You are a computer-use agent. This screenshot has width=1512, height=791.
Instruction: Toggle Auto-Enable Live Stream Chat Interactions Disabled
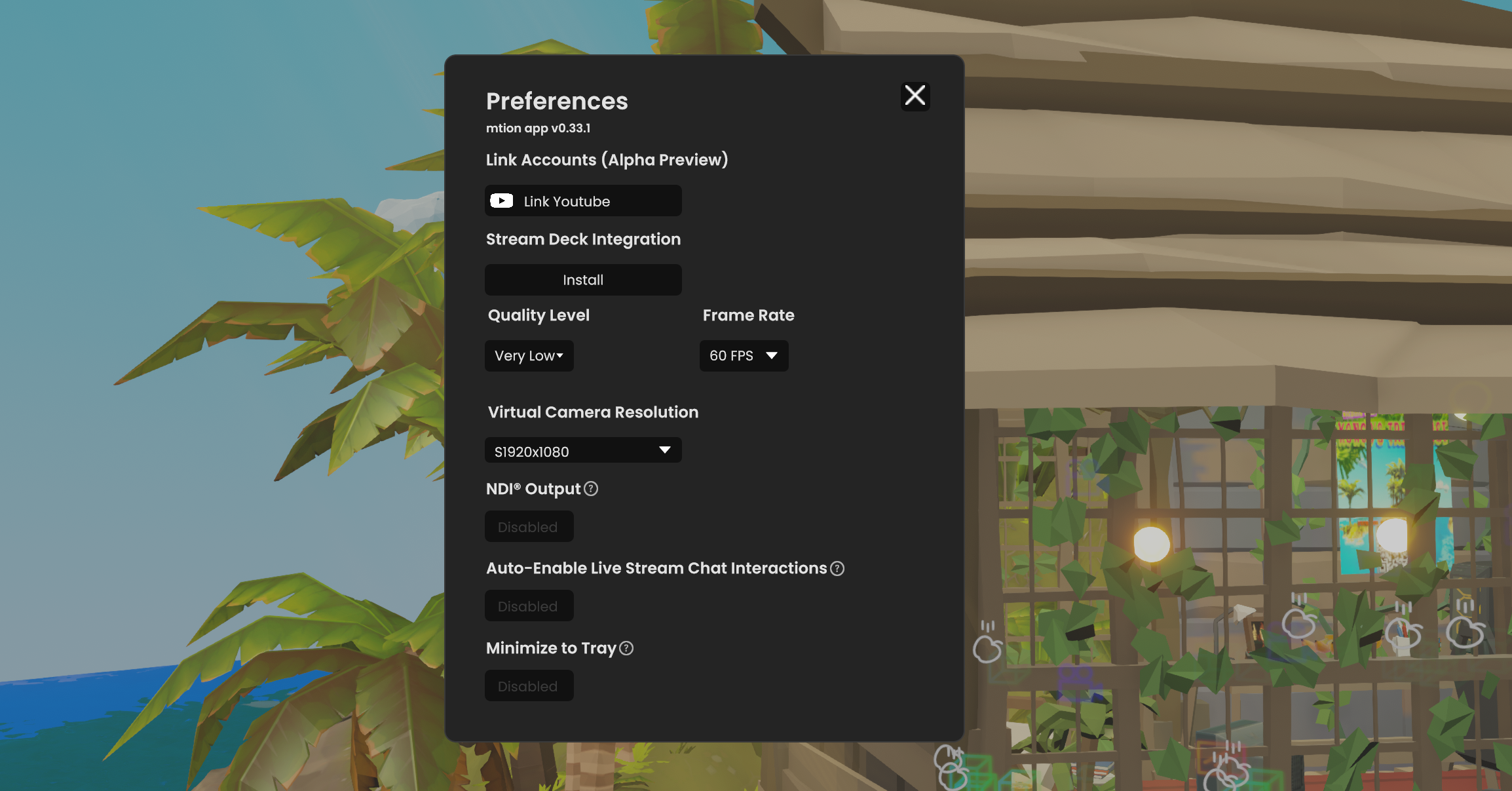pos(529,606)
